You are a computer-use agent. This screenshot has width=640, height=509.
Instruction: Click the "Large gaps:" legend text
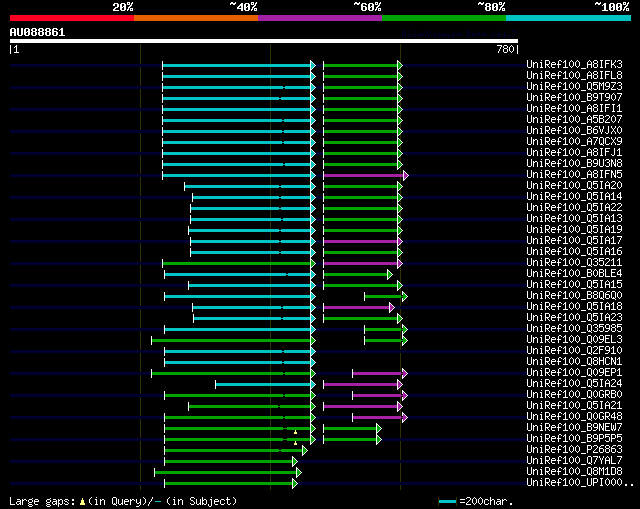click(42, 501)
